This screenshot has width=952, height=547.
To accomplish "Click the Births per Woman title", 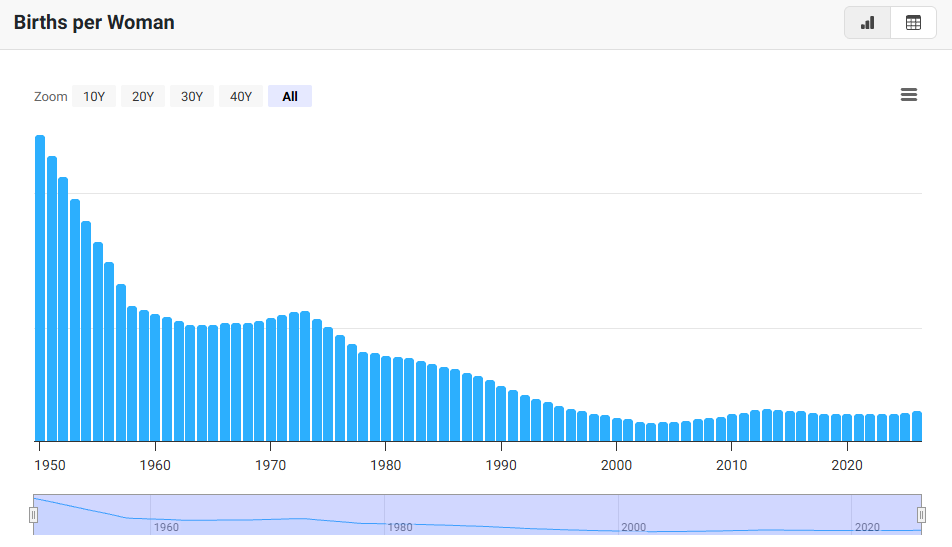I will click(94, 22).
